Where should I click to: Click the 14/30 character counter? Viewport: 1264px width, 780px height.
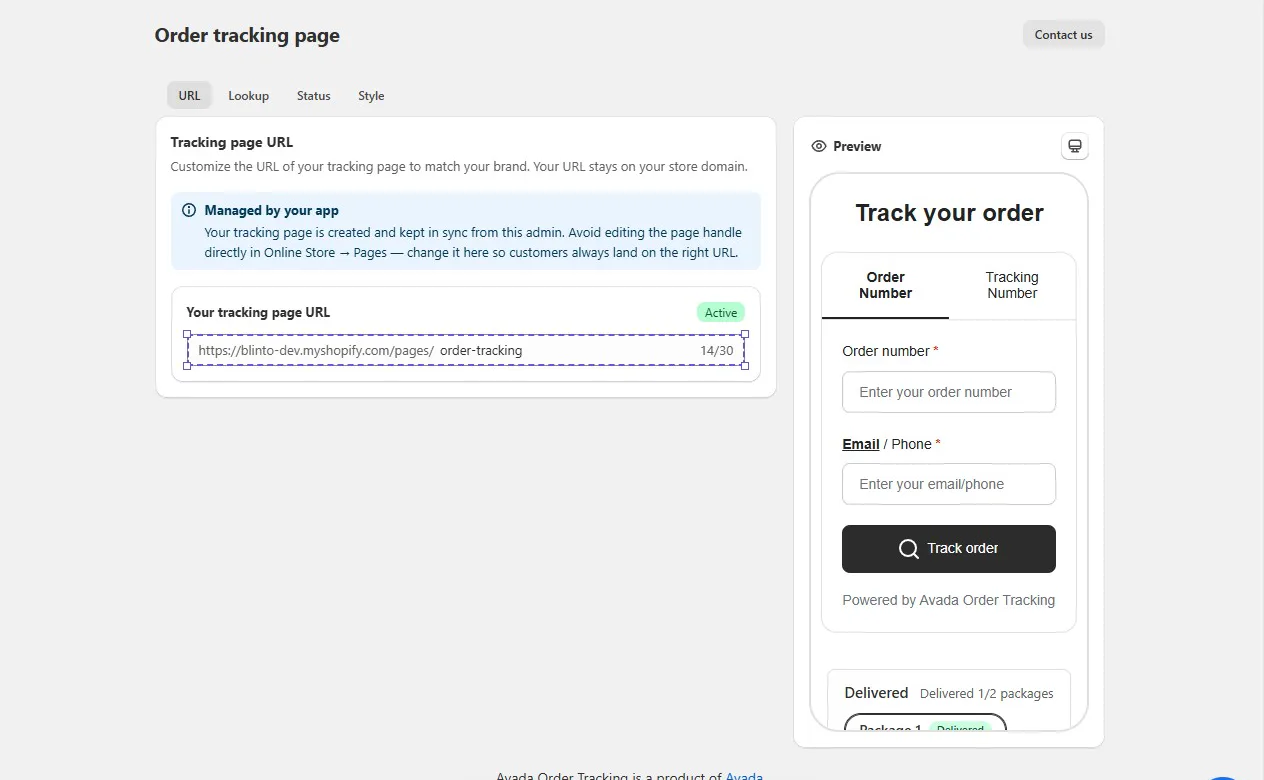[x=716, y=351]
